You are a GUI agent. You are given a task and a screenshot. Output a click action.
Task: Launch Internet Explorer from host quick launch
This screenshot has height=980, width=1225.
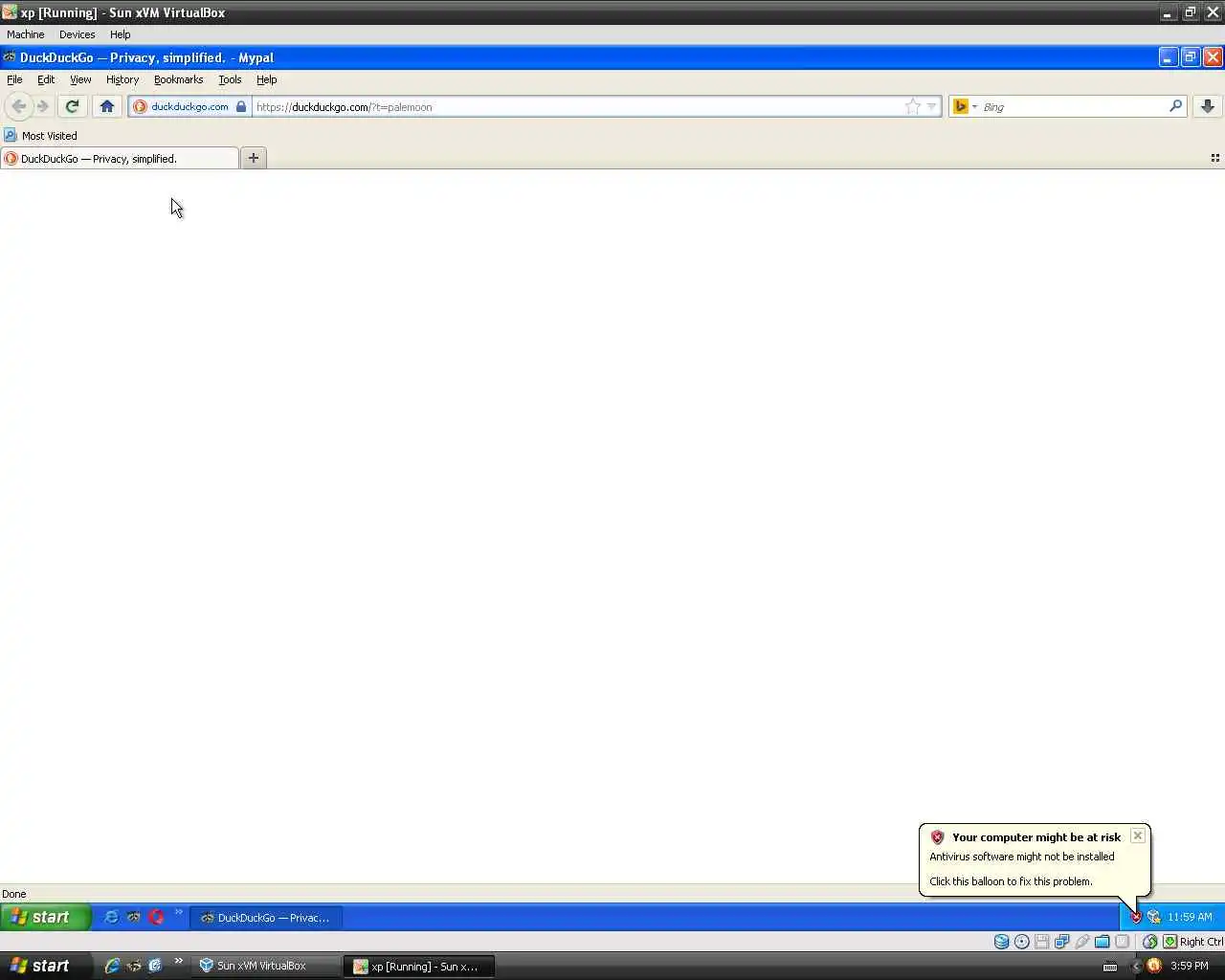click(x=112, y=966)
